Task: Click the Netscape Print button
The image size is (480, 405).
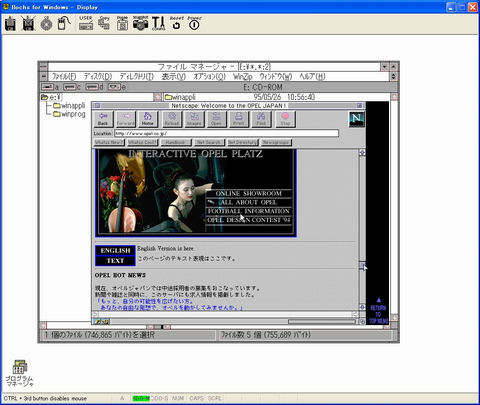Action: pyautogui.click(x=239, y=119)
